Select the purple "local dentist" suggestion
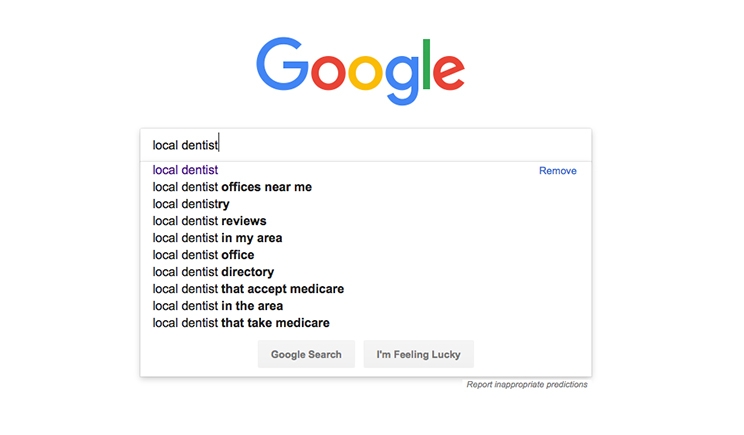 click(x=185, y=170)
